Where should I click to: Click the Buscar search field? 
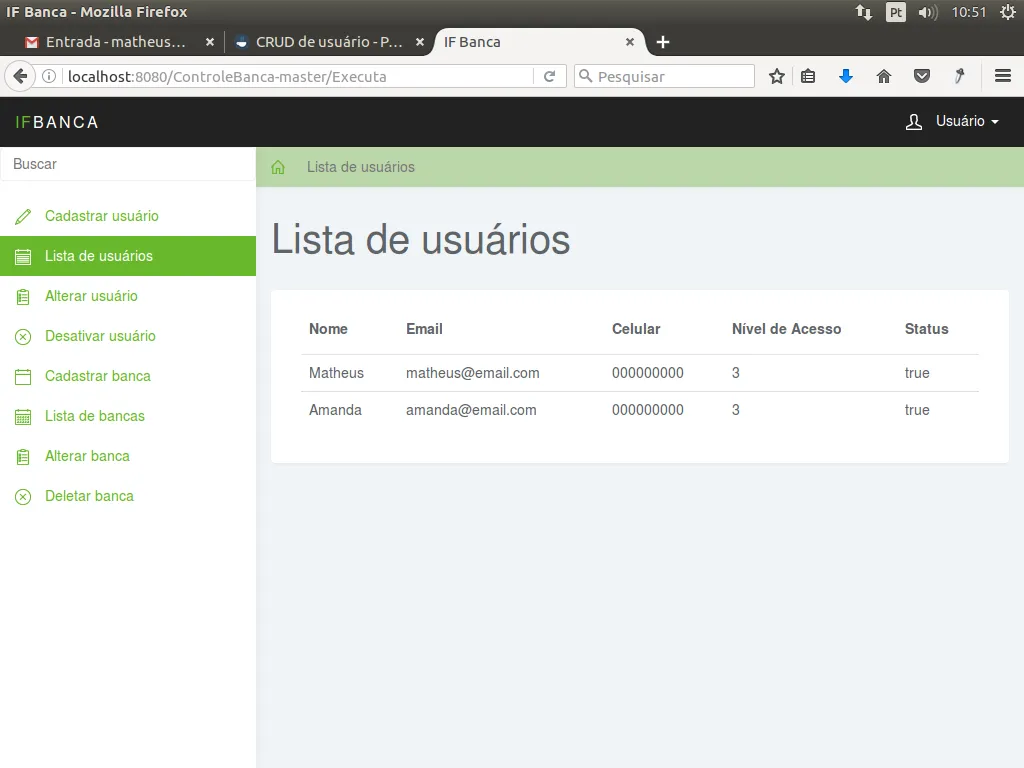(128, 164)
